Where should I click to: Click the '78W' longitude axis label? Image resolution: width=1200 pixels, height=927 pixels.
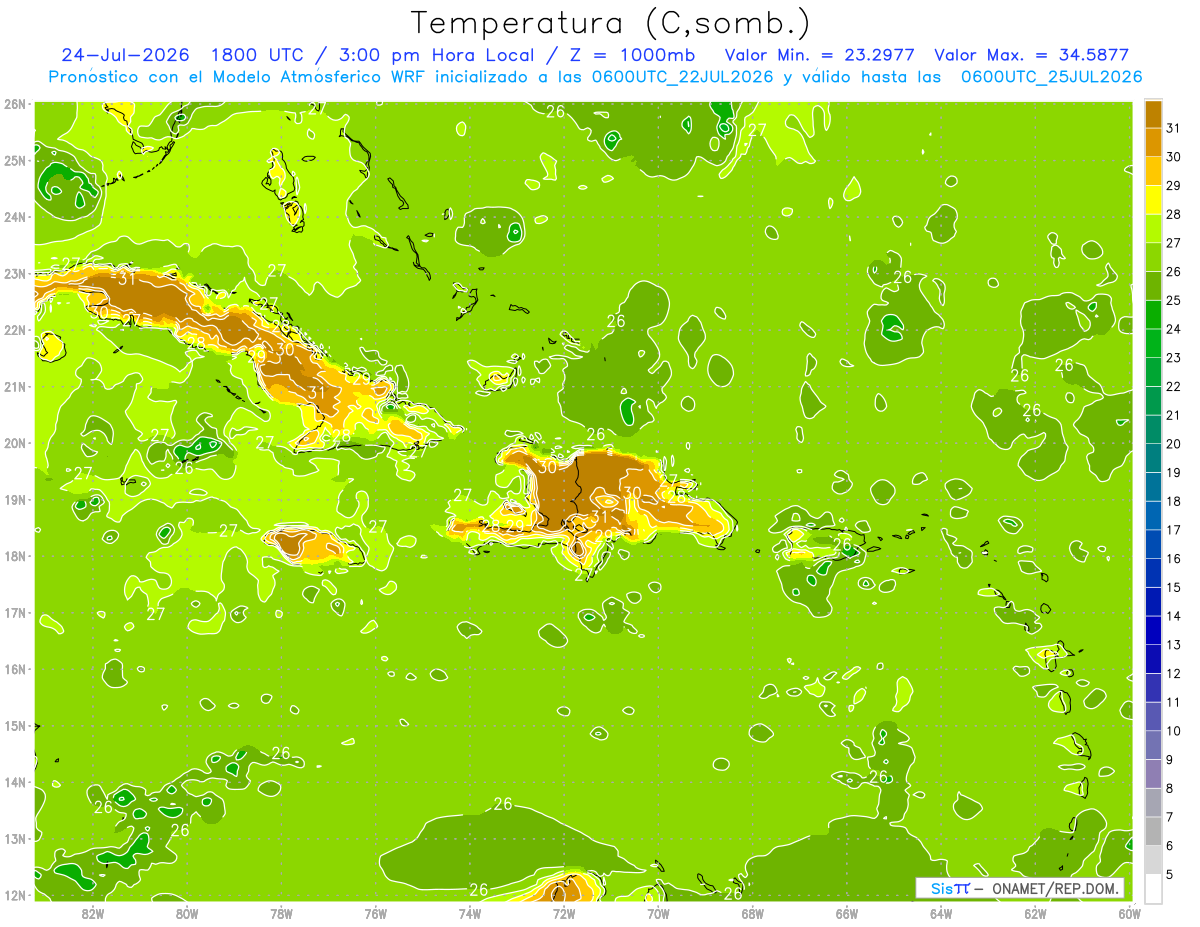(x=281, y=912)
